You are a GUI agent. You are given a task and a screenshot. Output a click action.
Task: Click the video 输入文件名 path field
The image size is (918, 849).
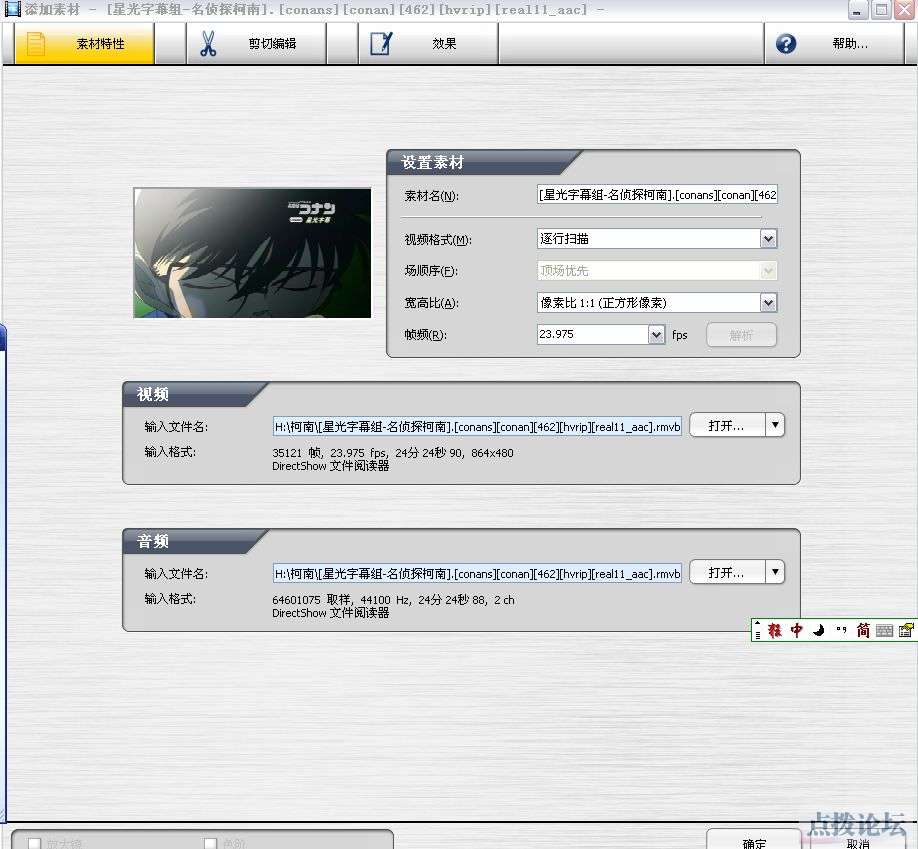(x=477, y=427)
